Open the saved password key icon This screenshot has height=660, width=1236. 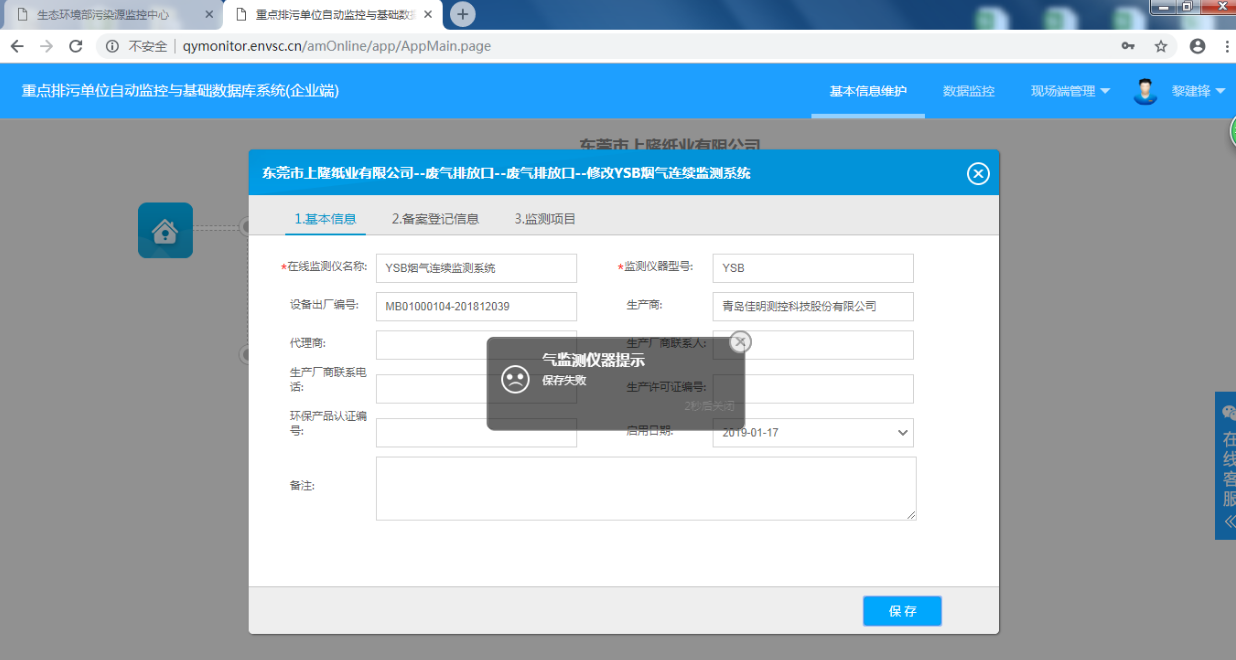(x=1128, y=46)
